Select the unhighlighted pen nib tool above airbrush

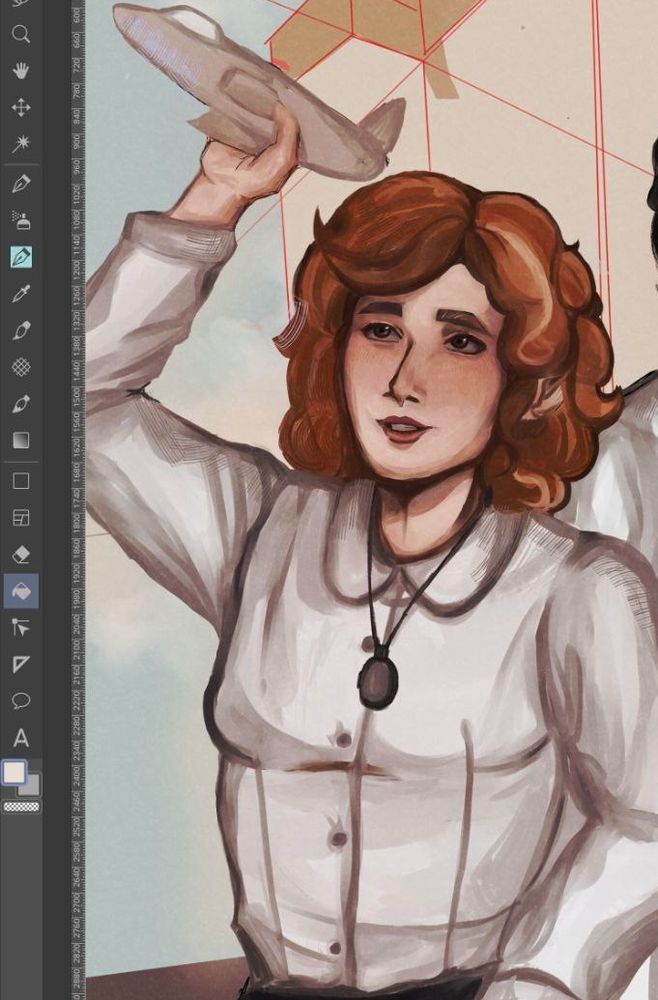pos(21,184)
